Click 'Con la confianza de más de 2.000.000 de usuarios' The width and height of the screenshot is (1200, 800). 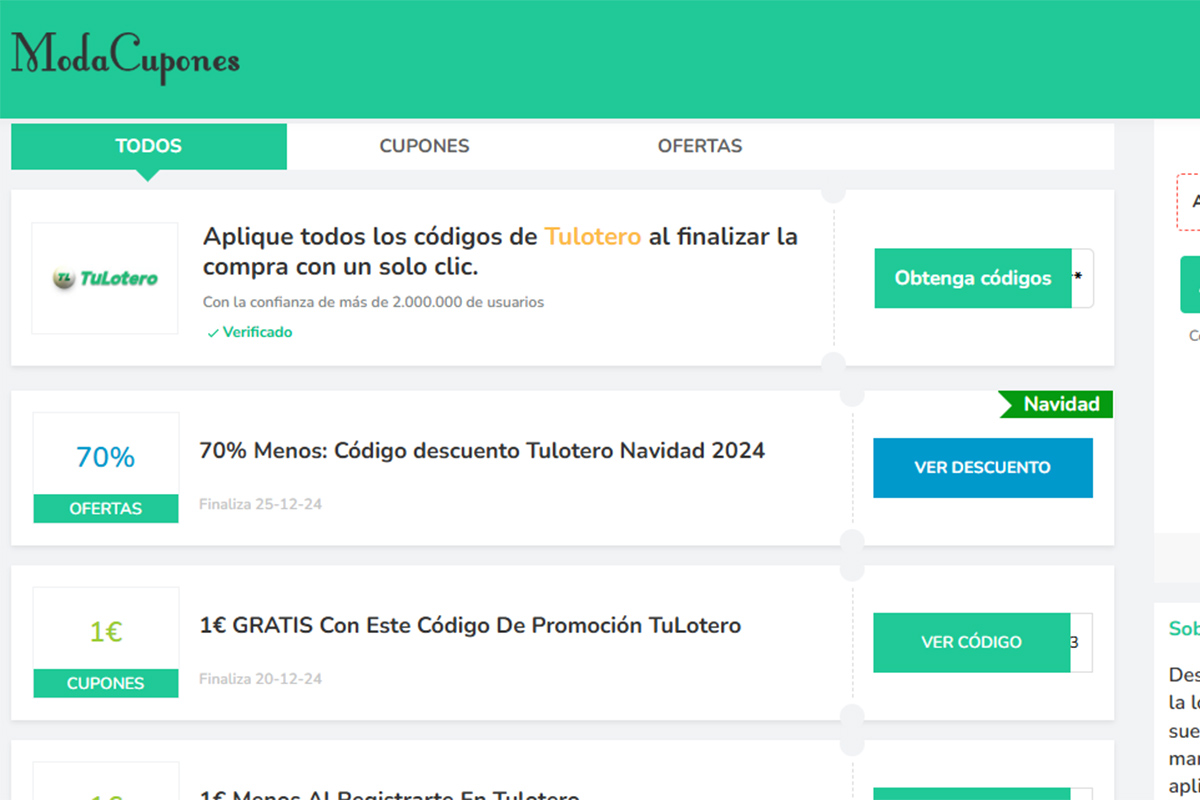[374, 302]
